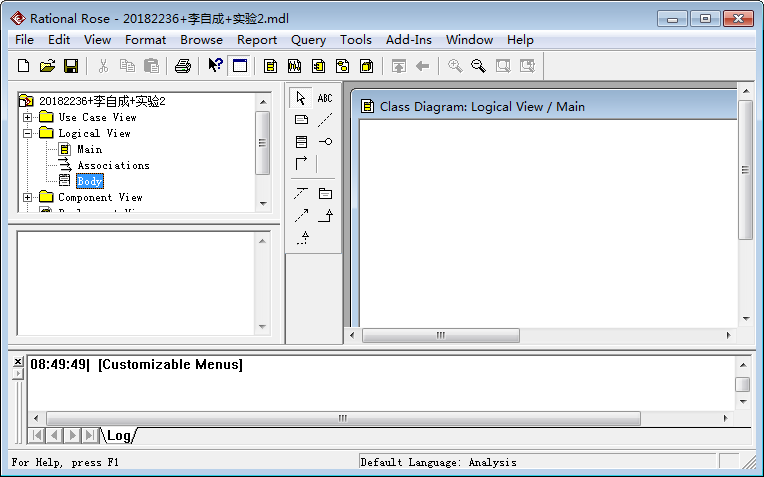Click the log horizontal scrollbar thumb

click(343, 419)
